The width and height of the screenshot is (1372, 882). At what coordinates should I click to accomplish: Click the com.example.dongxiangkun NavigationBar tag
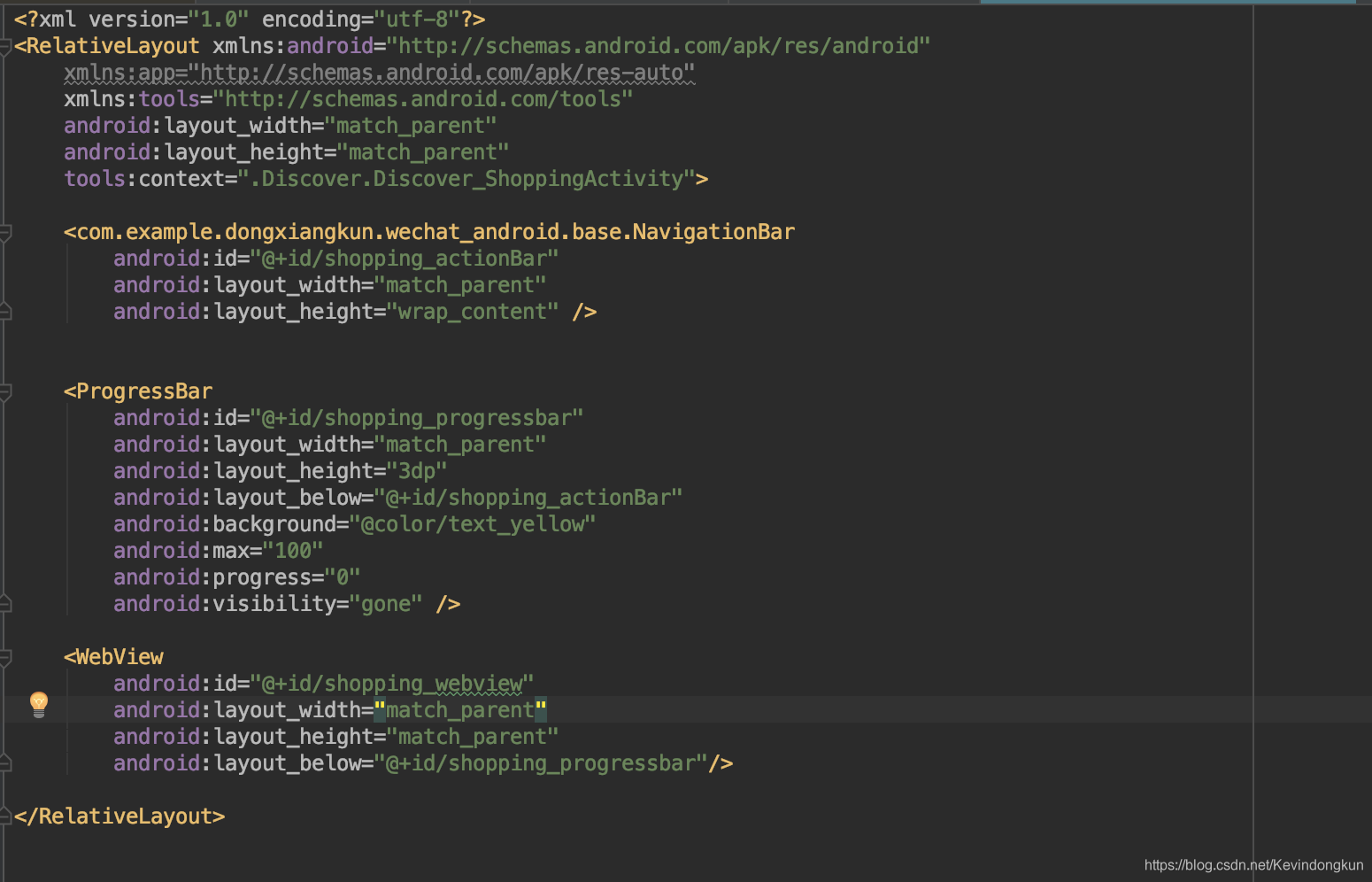click(429, 232)
